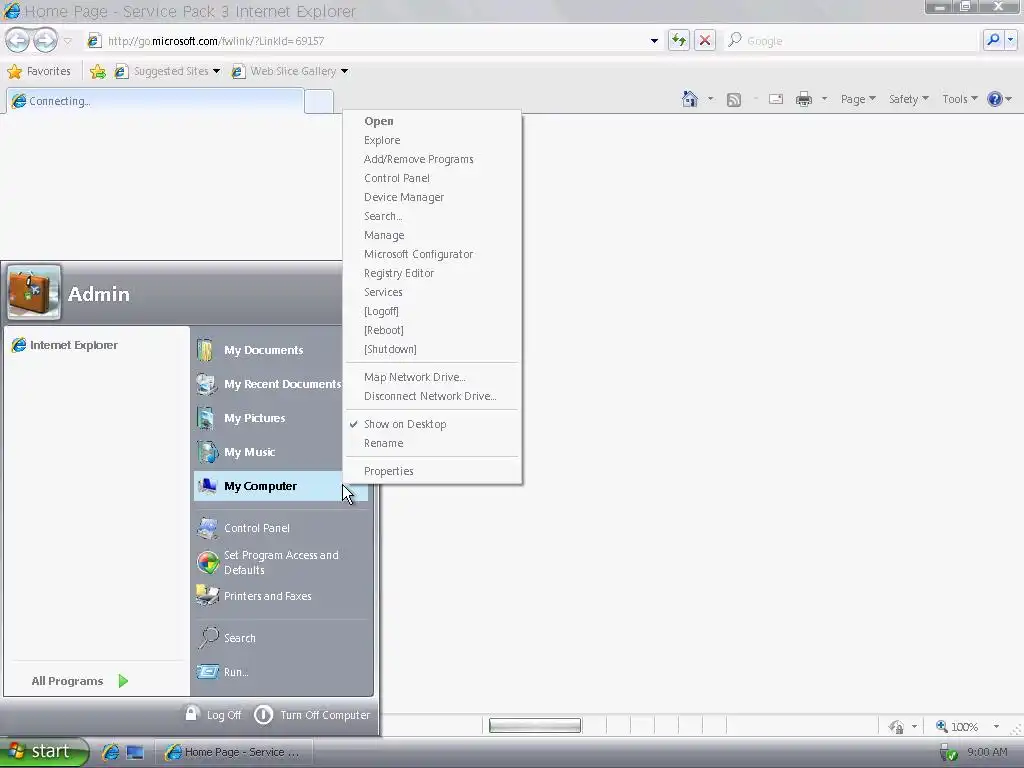Click the blue Help question mark icon
Viewport: 1024px width, 768px height.
[x=995, y=99]
